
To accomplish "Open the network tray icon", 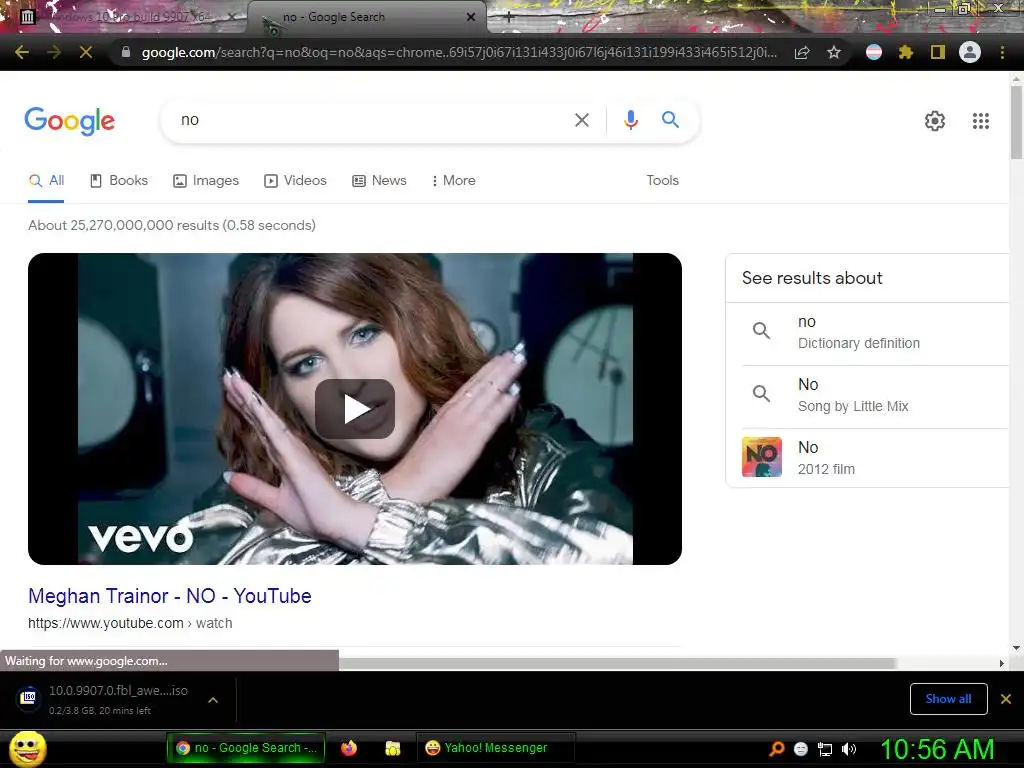I will point(825,749).
